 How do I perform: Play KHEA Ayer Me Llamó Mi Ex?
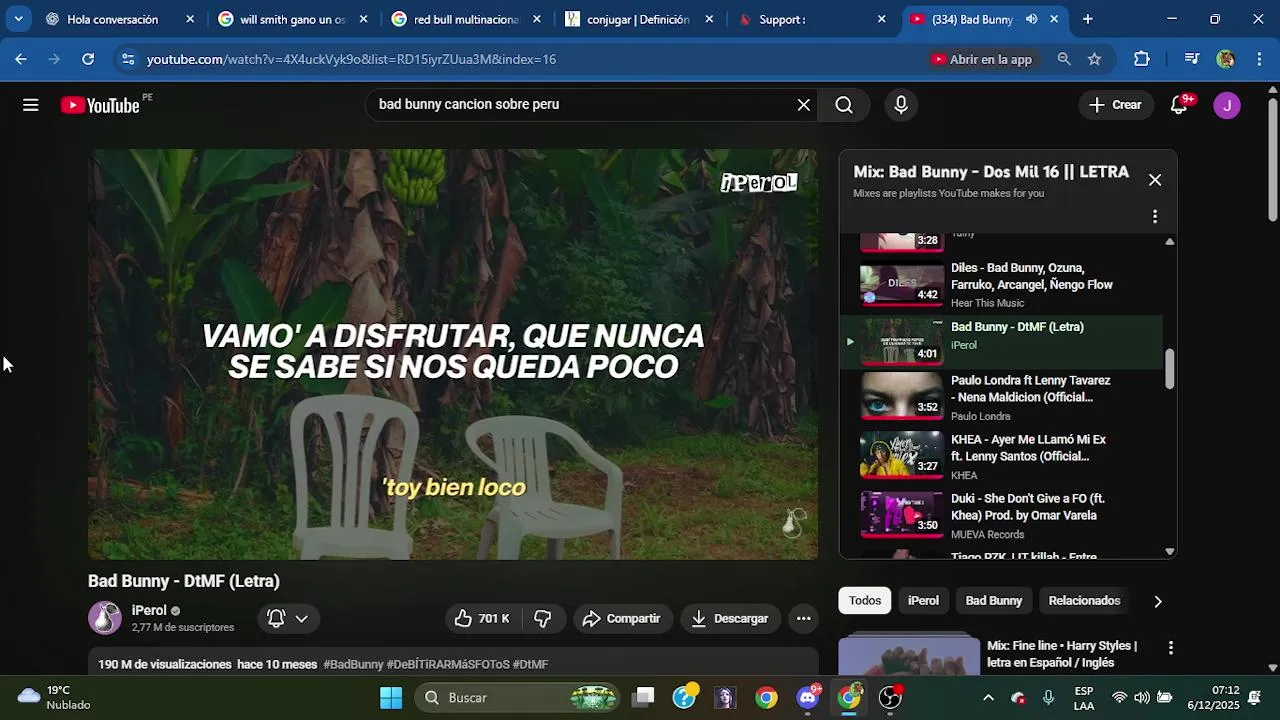[x=1001, y=457]
